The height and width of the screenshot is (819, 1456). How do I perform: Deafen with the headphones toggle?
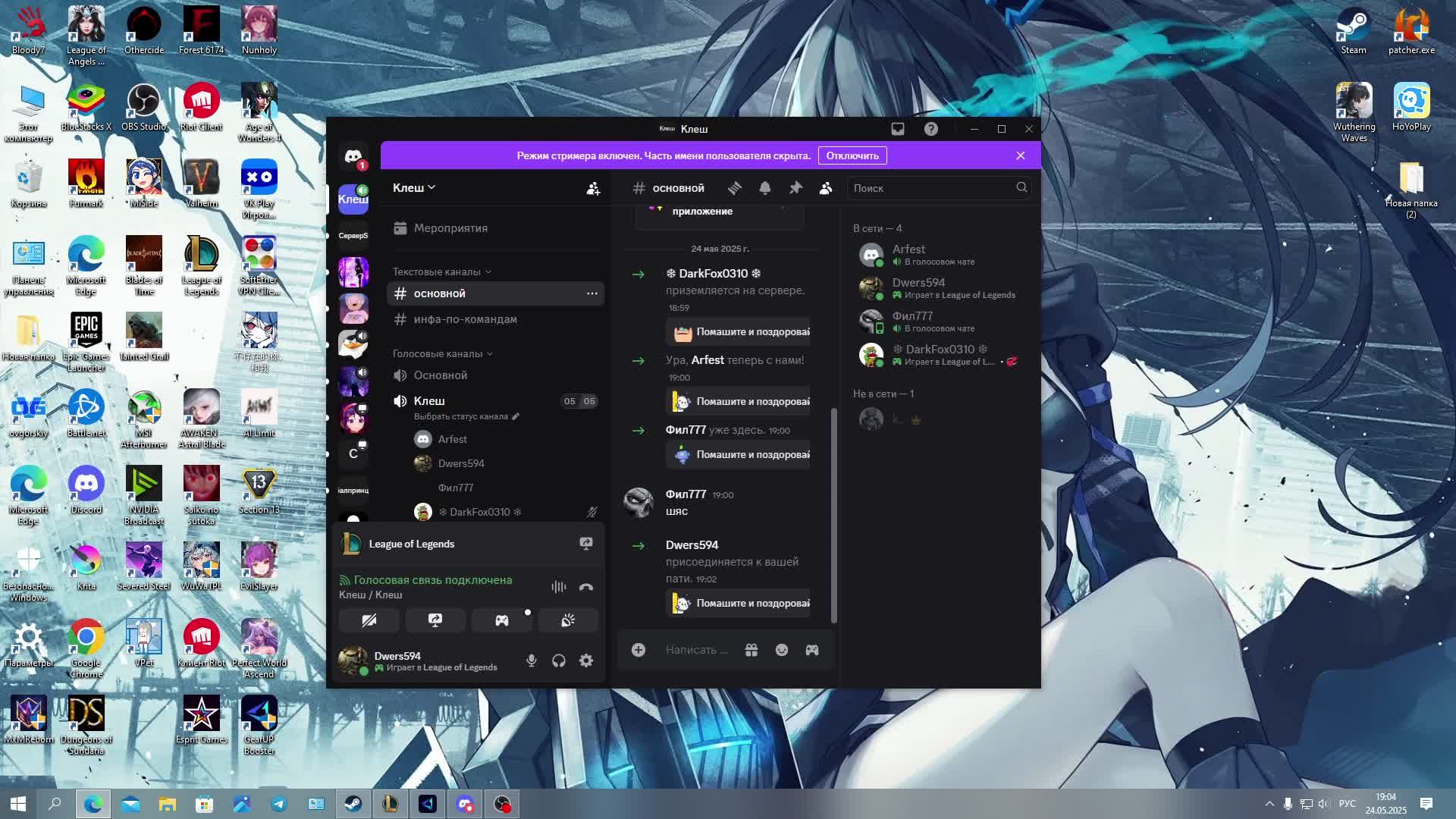[559, 661]
